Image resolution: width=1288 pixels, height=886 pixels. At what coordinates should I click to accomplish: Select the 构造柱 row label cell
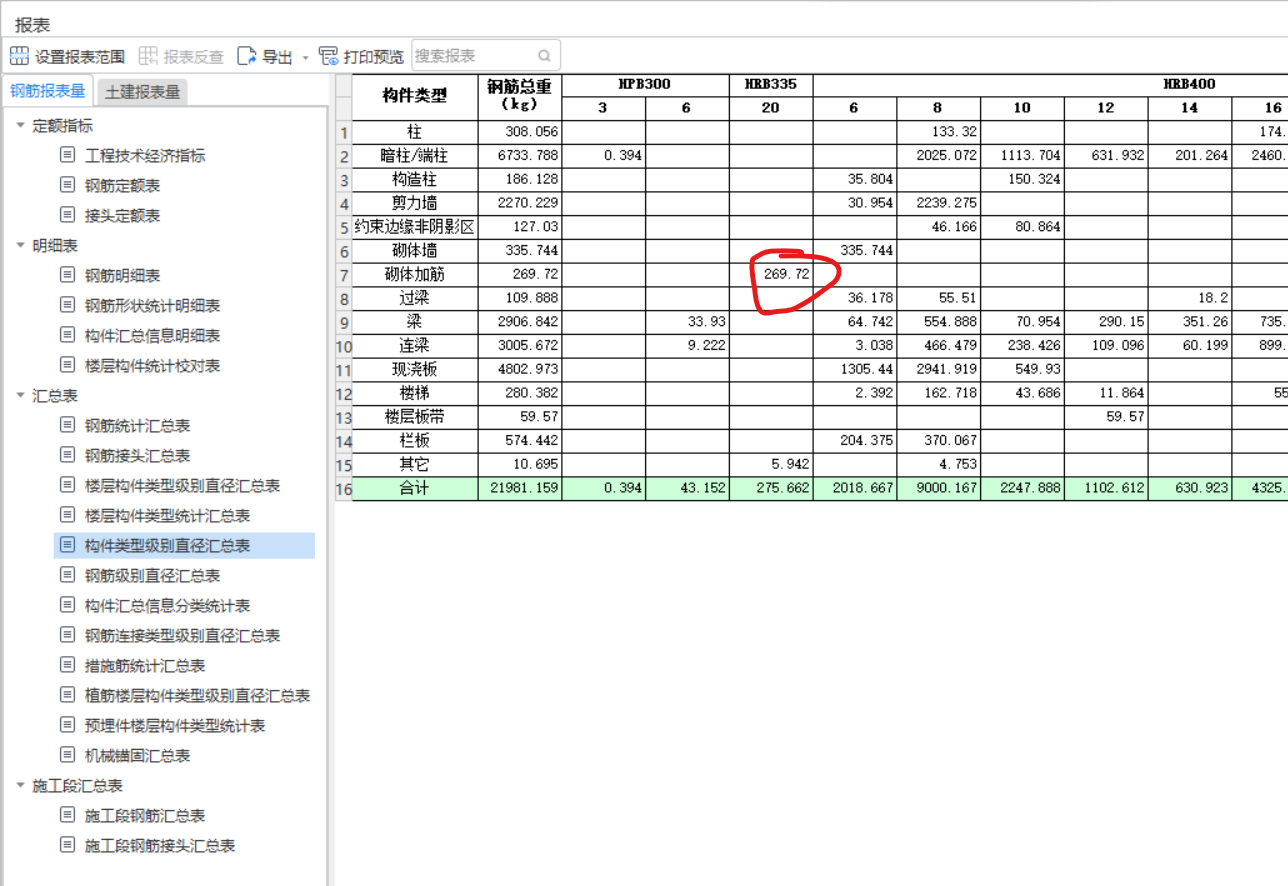[x=415, y=179]
